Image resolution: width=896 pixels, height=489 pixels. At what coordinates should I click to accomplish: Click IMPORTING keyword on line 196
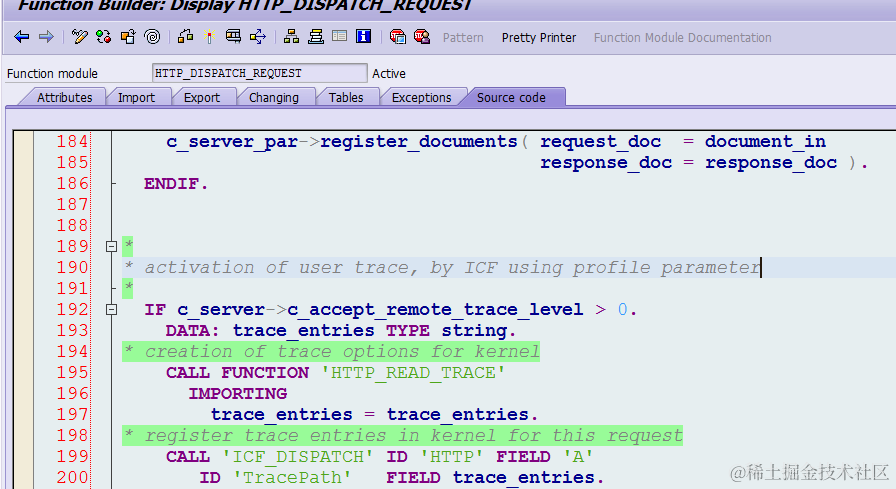[x=238, y=394]
